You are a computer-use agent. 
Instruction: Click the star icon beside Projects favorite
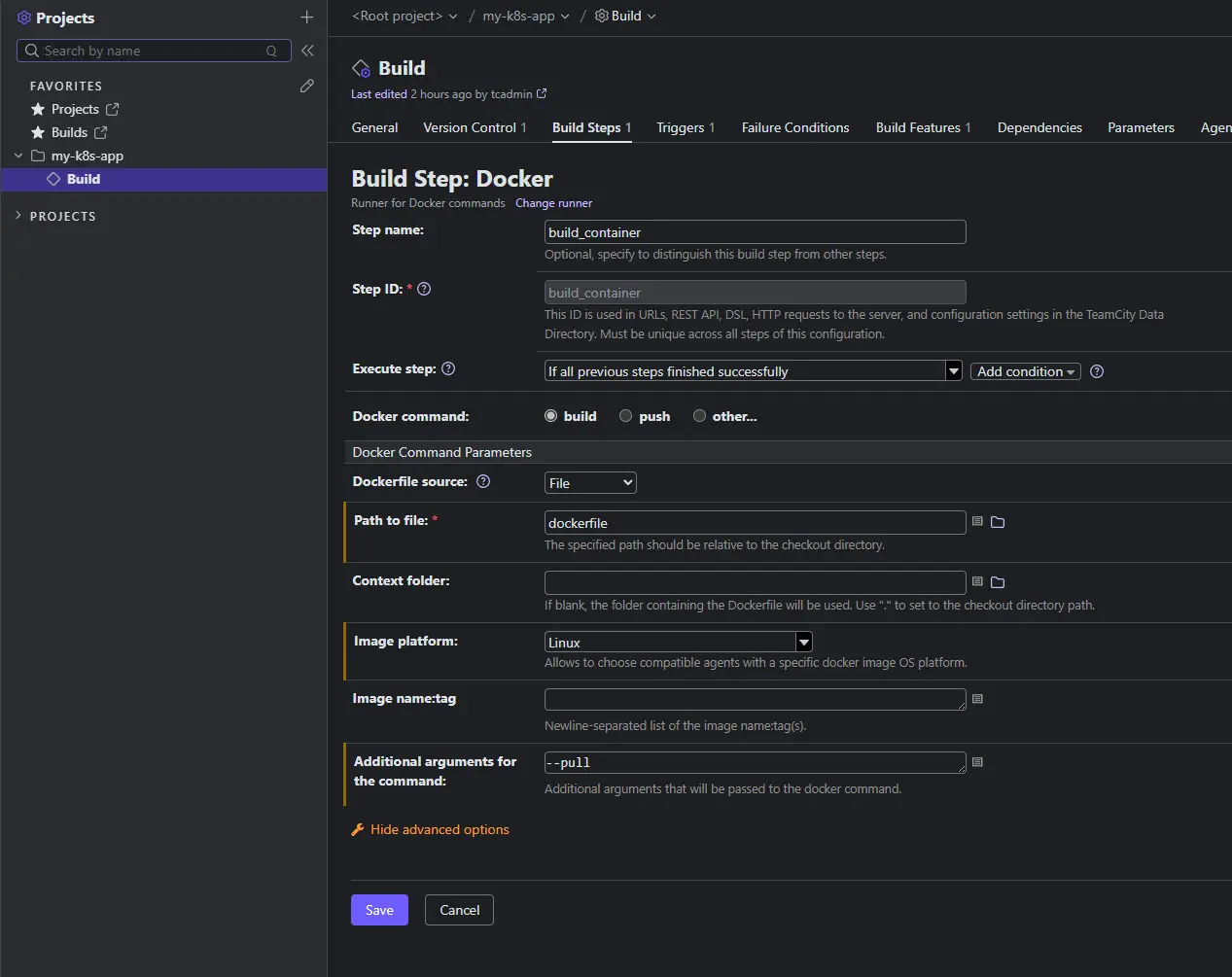(x=38, y=109)
